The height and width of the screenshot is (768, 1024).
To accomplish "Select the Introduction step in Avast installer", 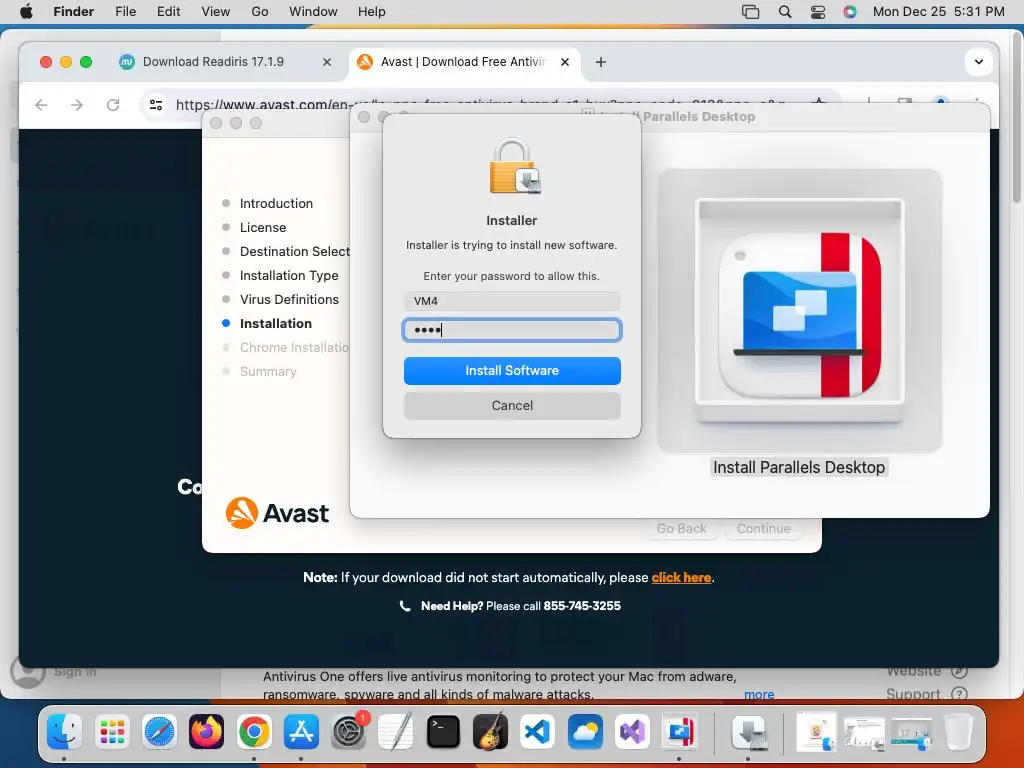I will pos(276,203).
